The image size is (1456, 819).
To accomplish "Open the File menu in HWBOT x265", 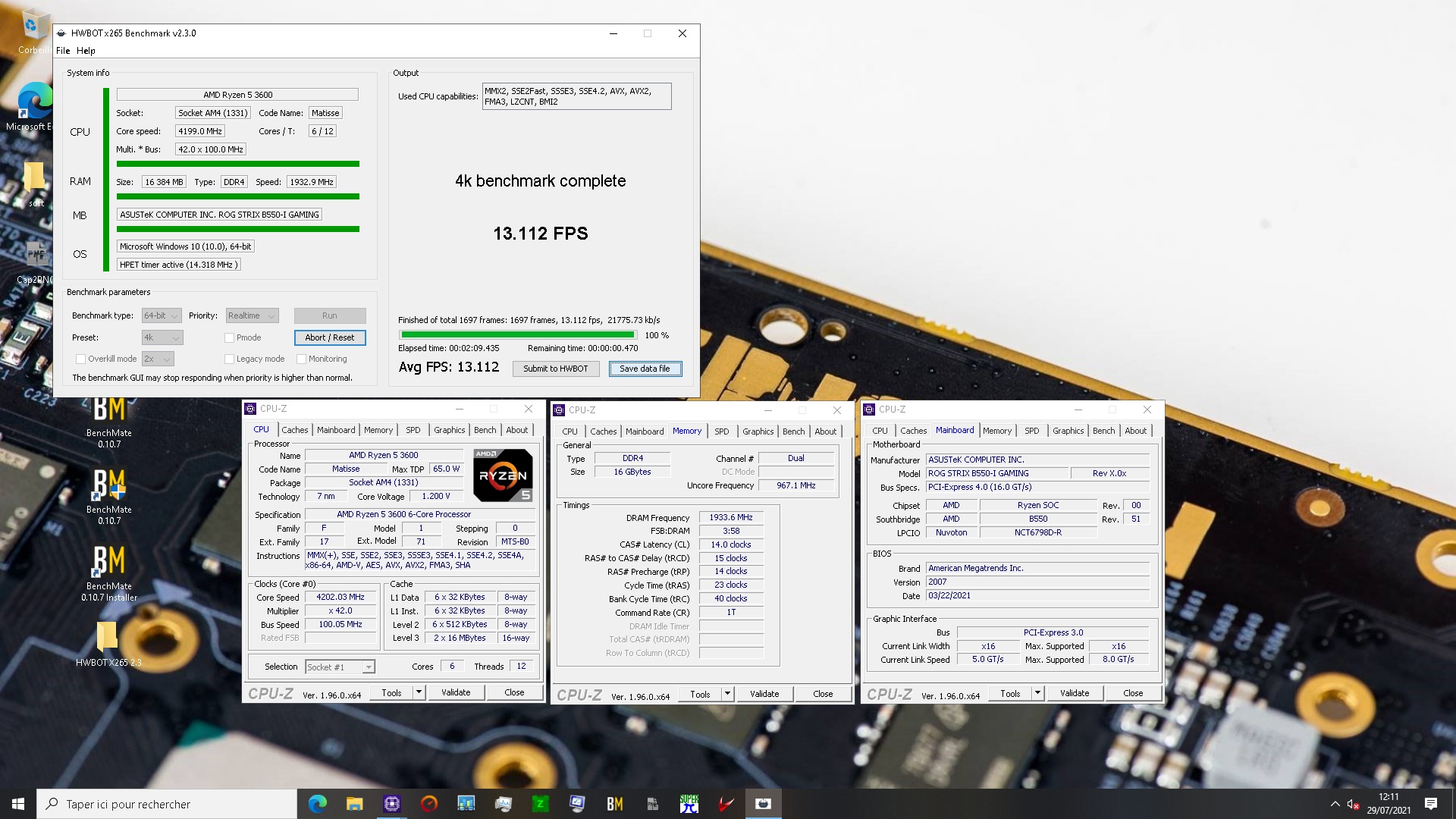I will tap(63, 51).
